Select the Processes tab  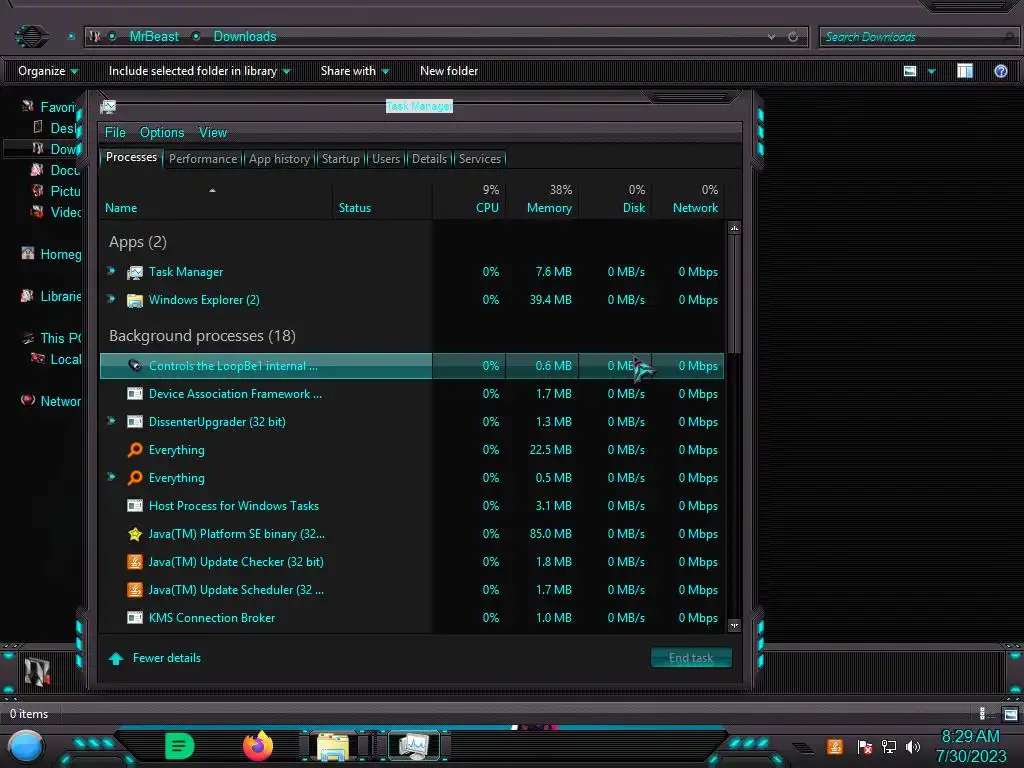[x=131, y=157]
